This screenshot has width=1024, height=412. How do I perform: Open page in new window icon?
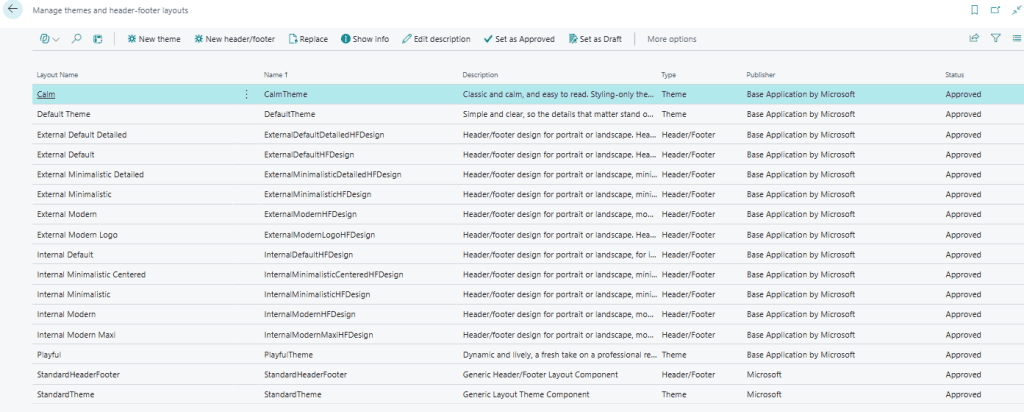(x=995, y=10)
